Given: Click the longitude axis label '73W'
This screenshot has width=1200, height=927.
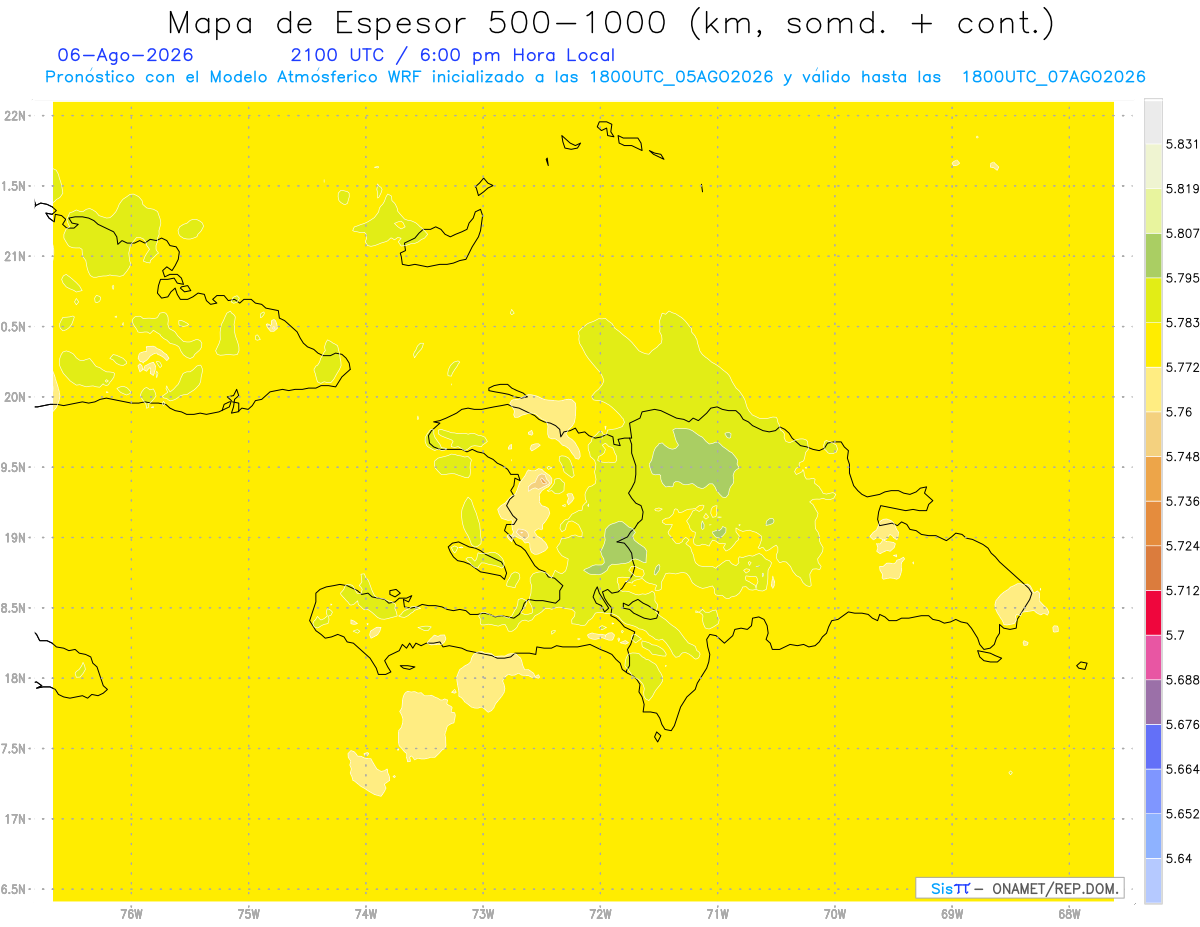Looking at the screenshot, I should tap(483, 914).
